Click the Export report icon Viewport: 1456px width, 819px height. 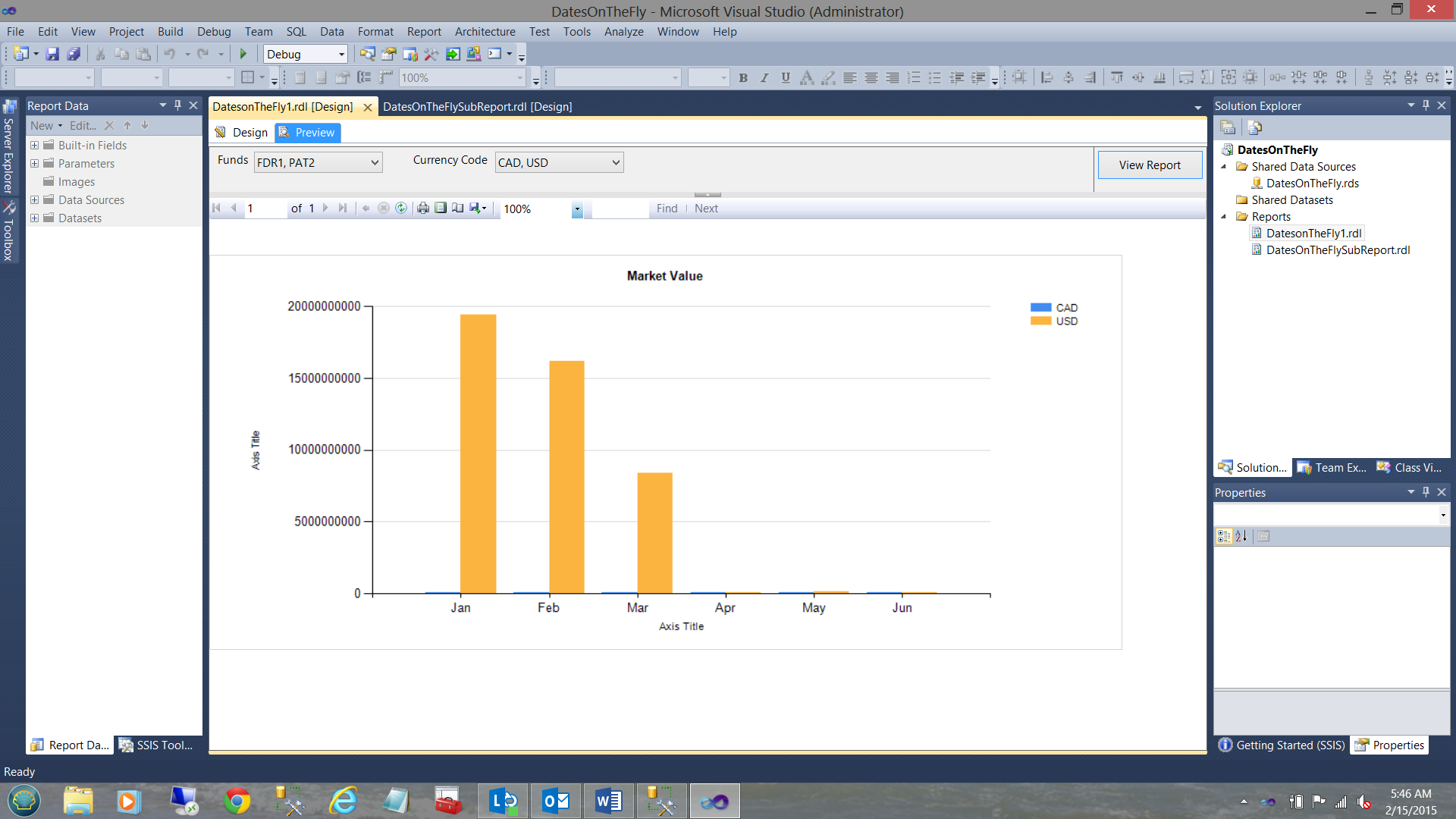tap(477, 209)
